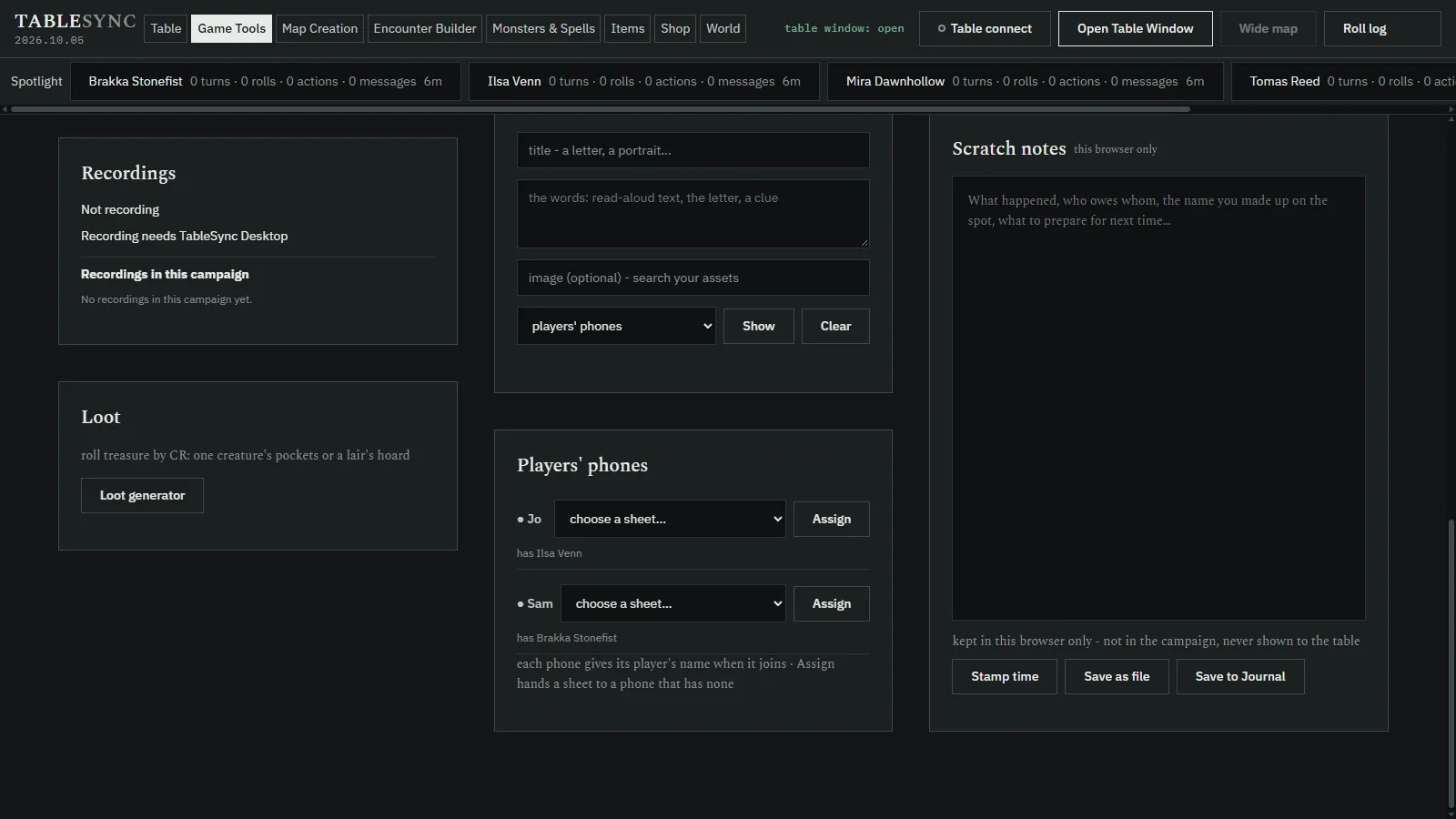Open the Shop tab
The image size is (1456, 819).
click(675, 28)
